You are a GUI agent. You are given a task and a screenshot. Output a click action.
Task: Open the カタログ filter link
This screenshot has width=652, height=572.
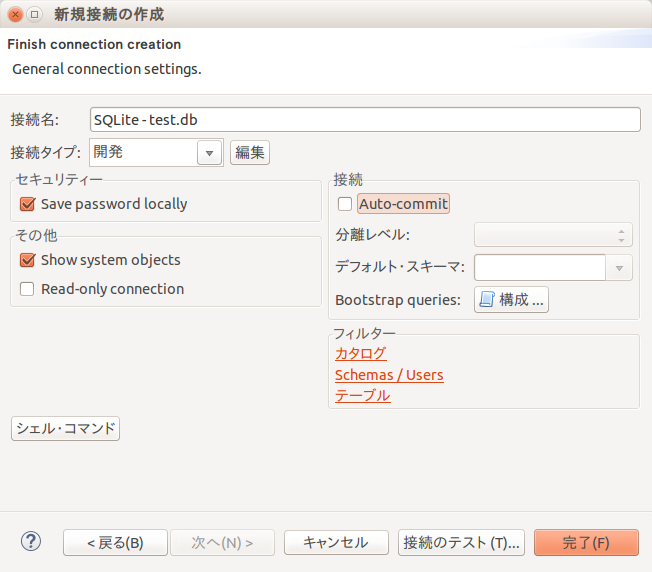click(x=361, y=353)
